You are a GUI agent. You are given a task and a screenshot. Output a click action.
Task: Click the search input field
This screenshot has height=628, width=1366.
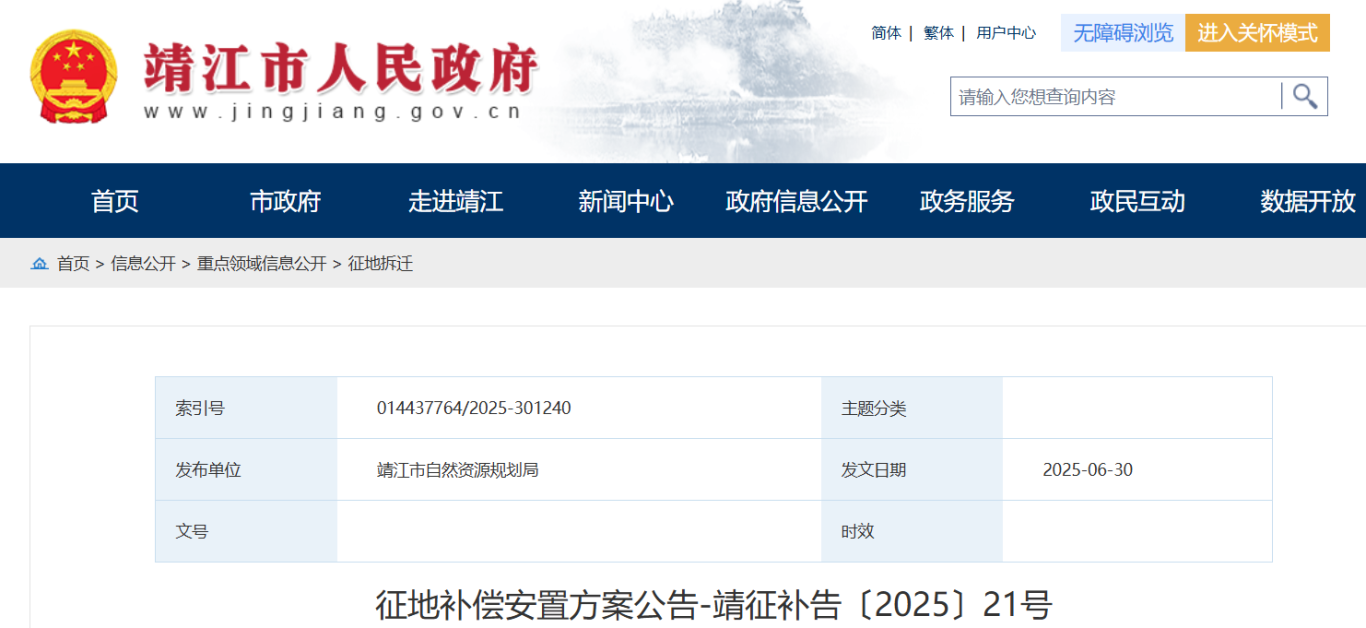pos(1115,96)
